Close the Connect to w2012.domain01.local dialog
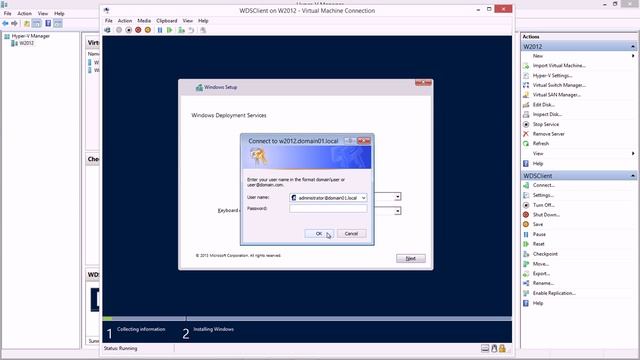 (x=364, y=141)
